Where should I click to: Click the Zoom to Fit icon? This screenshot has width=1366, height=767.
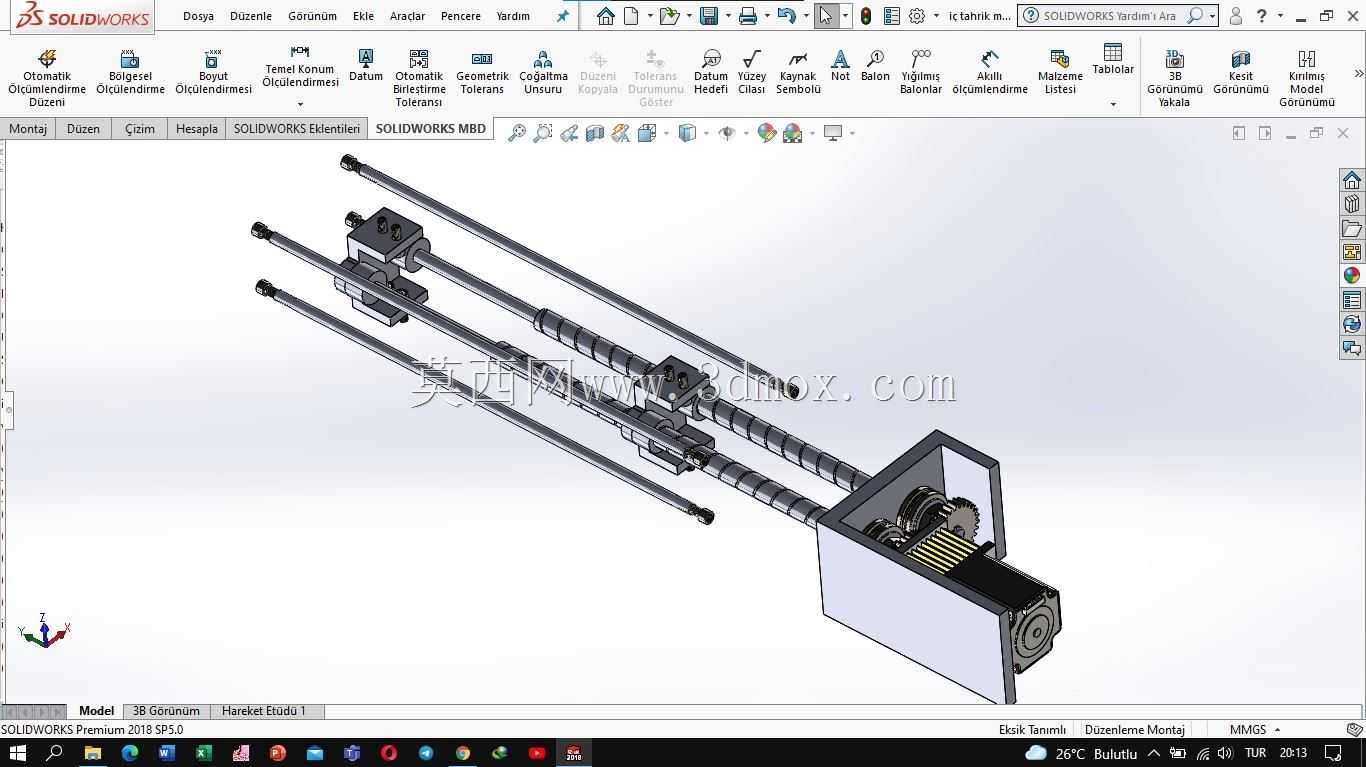[517, 133]
